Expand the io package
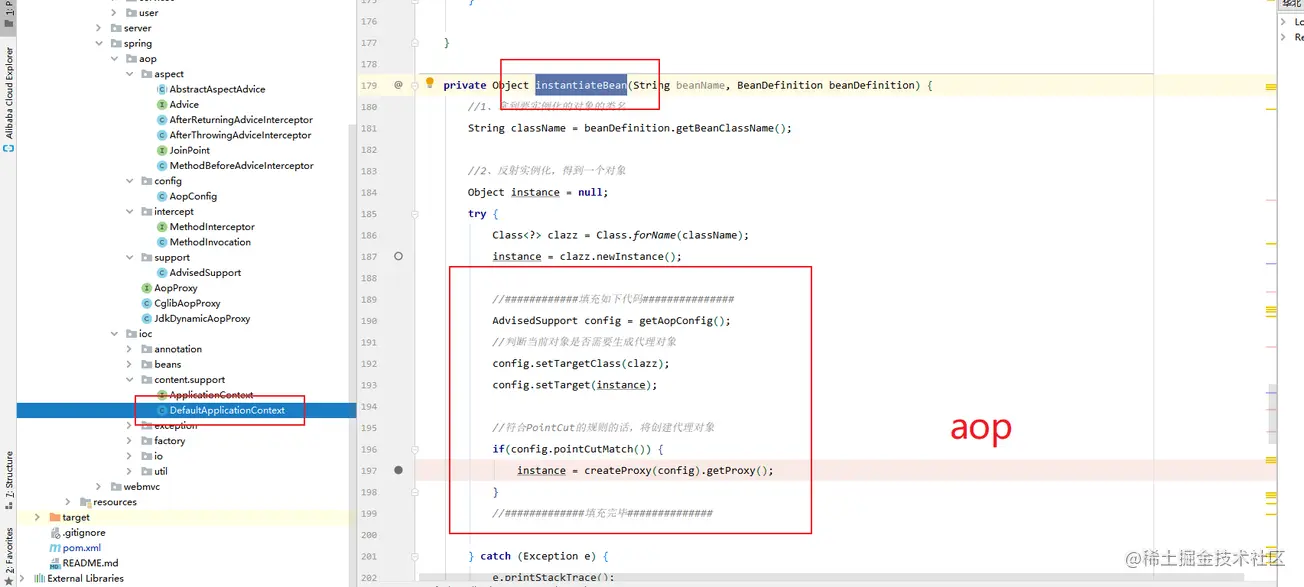Viewport: 1304px width, 587px height. [x=129, y=456]
